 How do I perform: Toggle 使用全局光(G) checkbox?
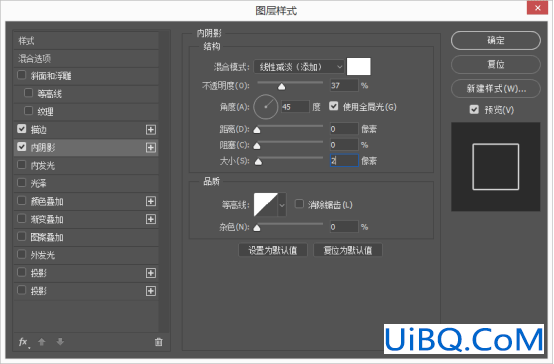tap(334, 106)
